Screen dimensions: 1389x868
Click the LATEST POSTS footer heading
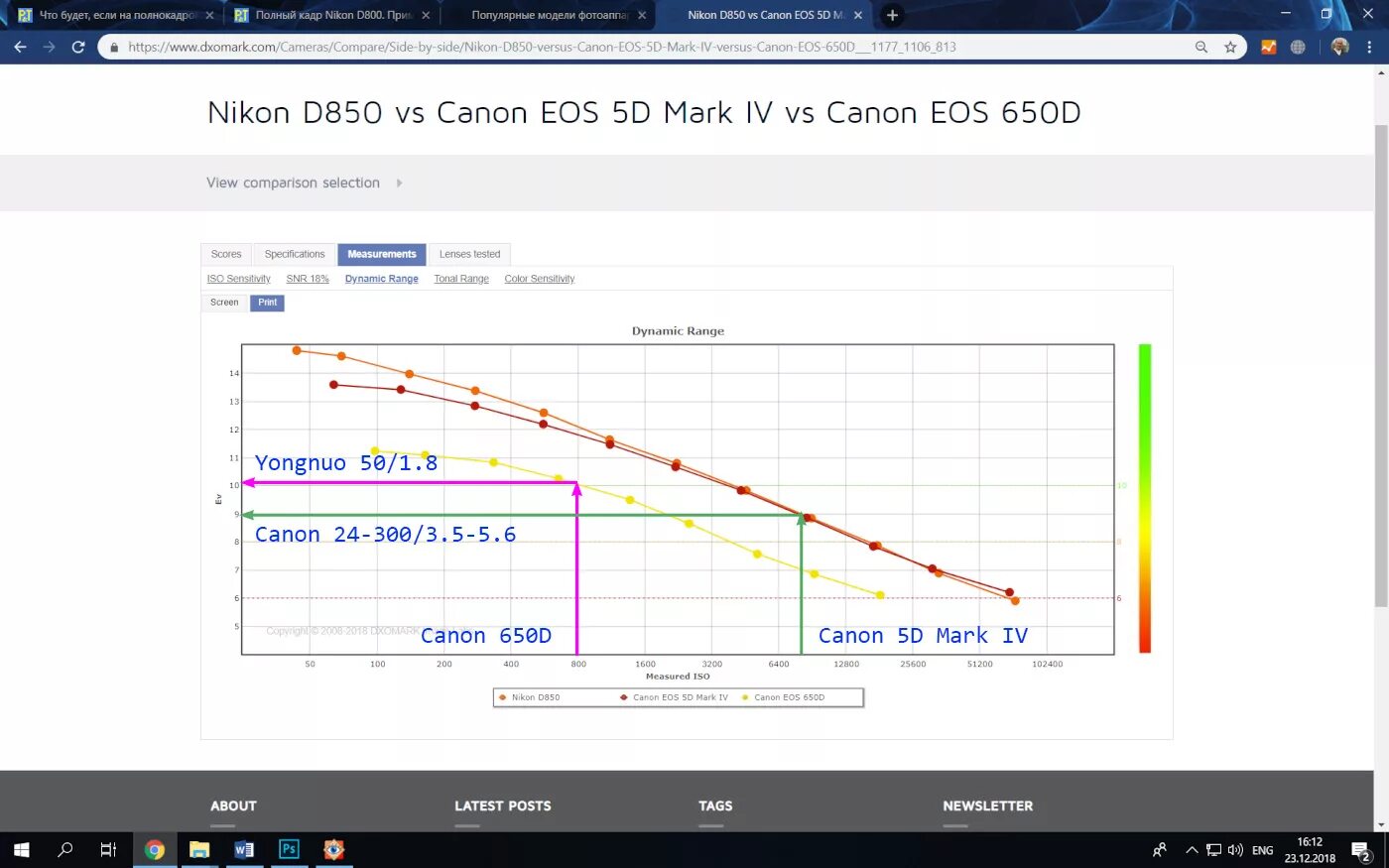(503, 806)
